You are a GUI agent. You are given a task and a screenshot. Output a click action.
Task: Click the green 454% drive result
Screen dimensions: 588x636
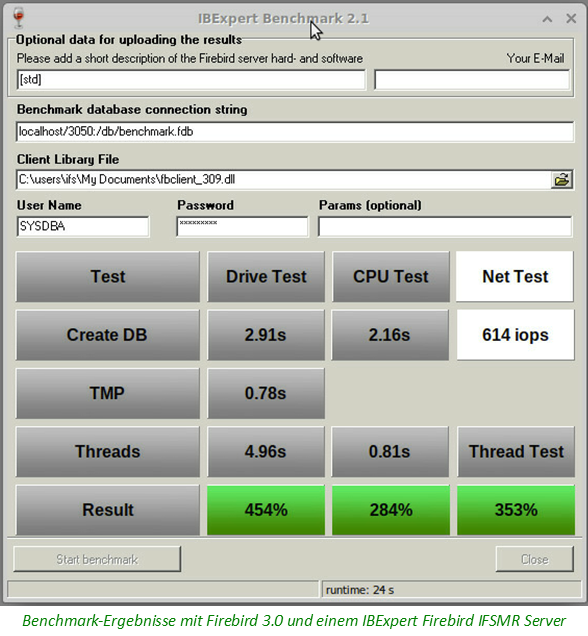click(266, 510)
